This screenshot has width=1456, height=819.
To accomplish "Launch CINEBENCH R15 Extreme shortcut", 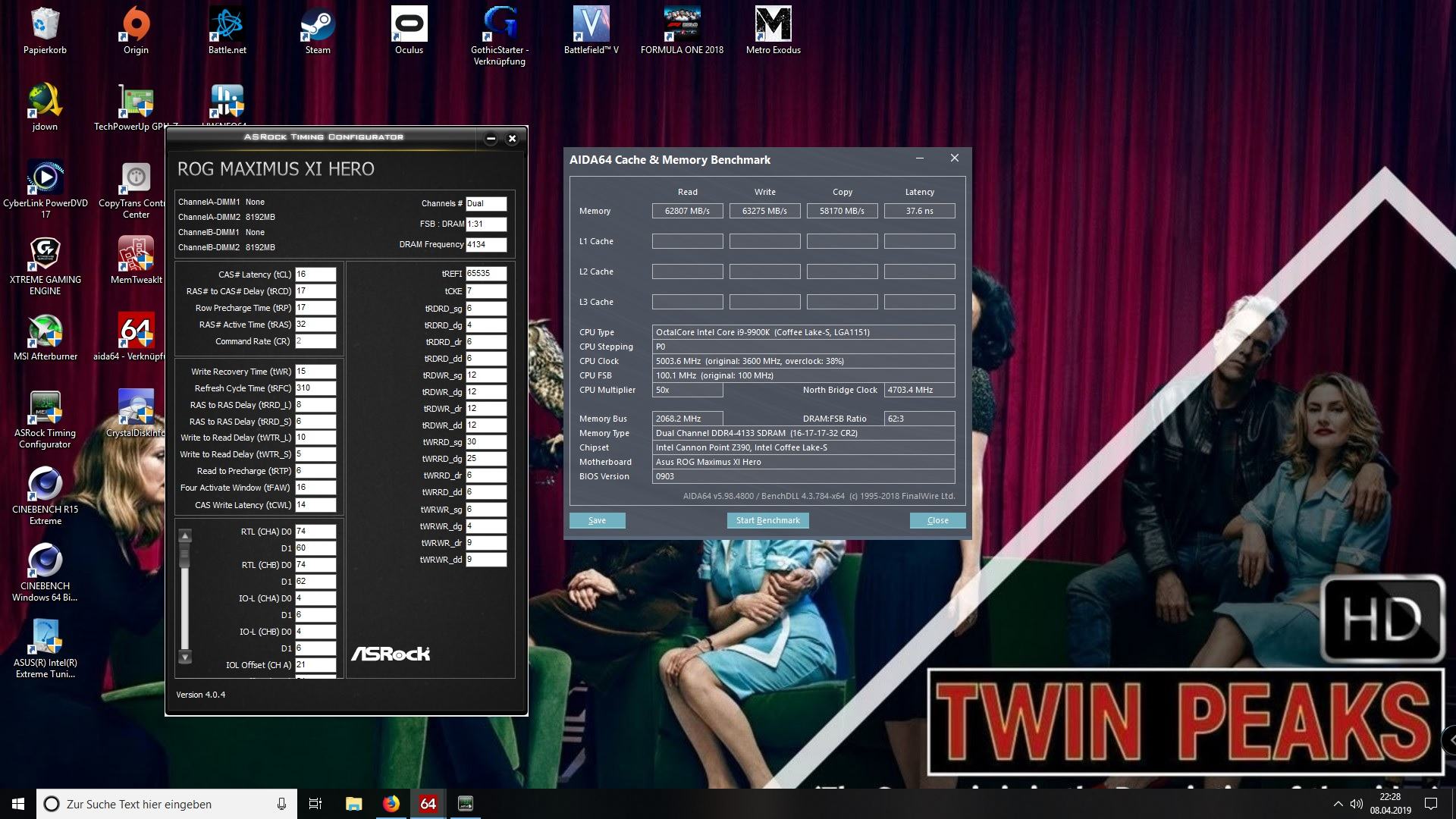I will 45,495.
